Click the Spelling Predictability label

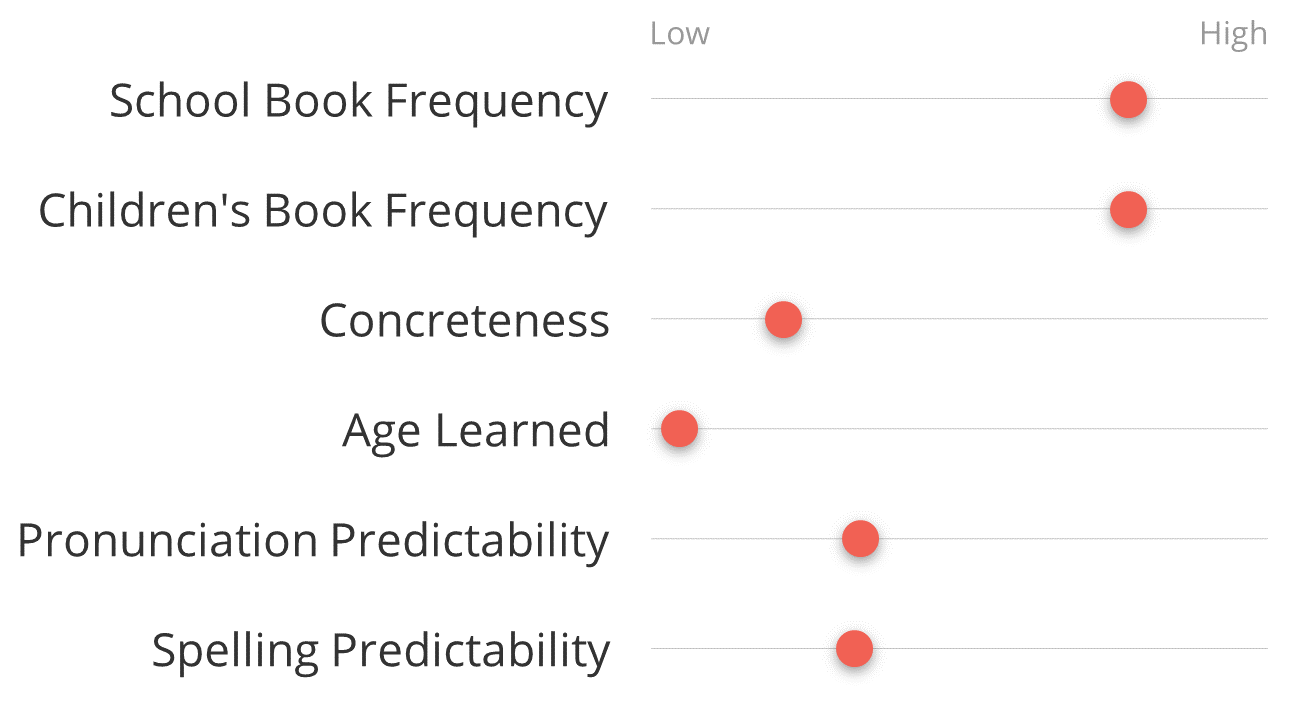(x=380, y=651)
